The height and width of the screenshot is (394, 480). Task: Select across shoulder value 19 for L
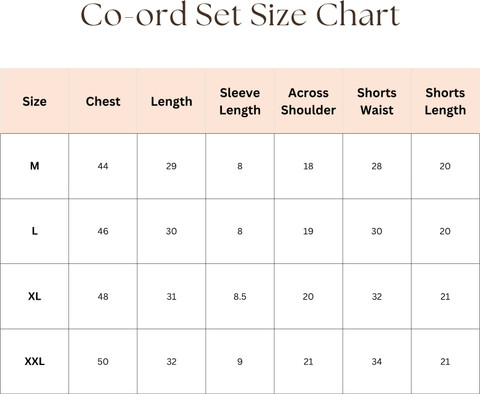[308, 231]
